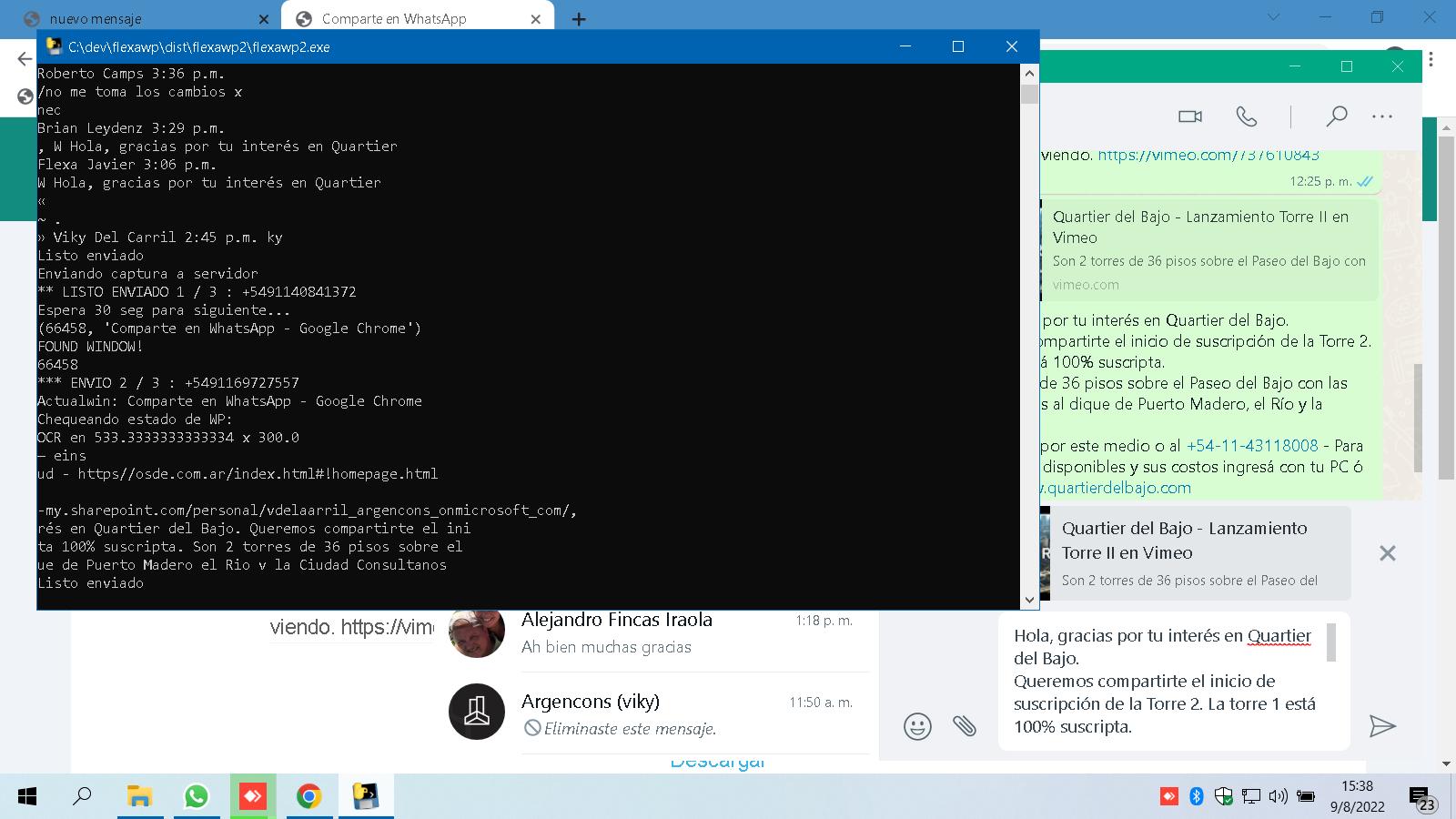Open Windows taskbar search
The width and height of the screenshot is (1456, 819).
coord(82,797)
